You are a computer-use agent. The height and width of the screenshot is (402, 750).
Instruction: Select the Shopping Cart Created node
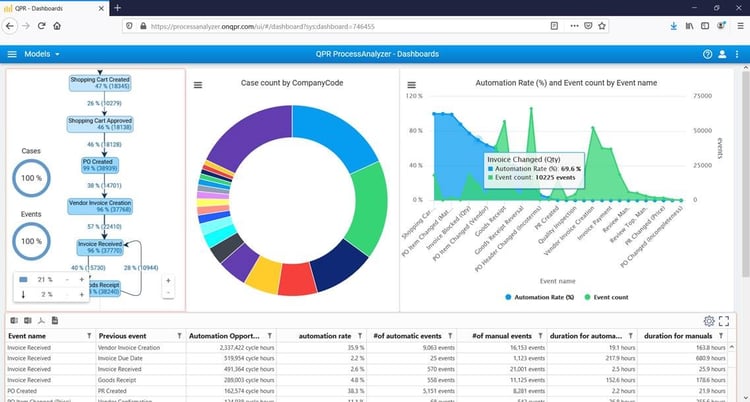point(100,83)
